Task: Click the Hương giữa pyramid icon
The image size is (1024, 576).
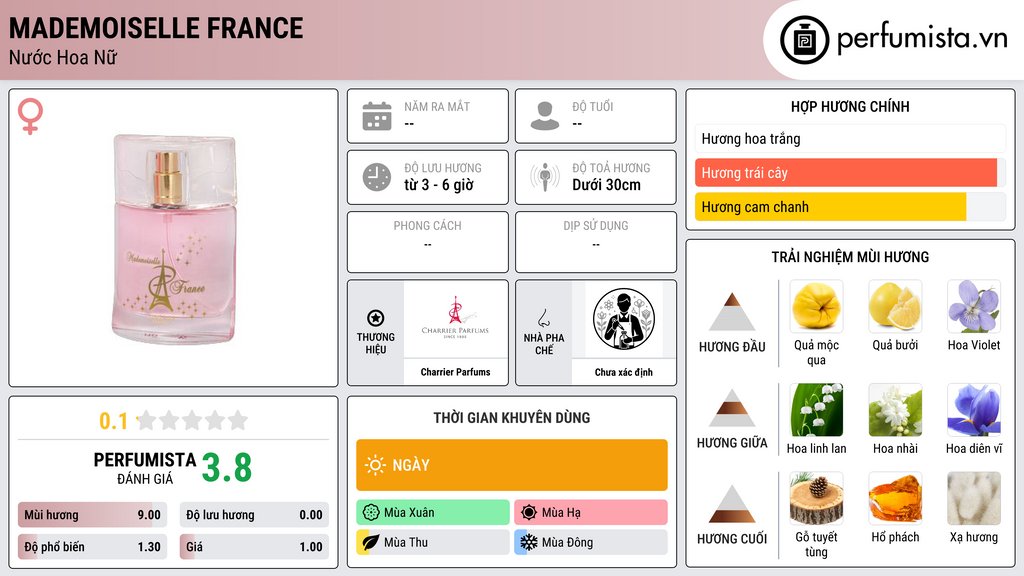Action: (732, 408)
